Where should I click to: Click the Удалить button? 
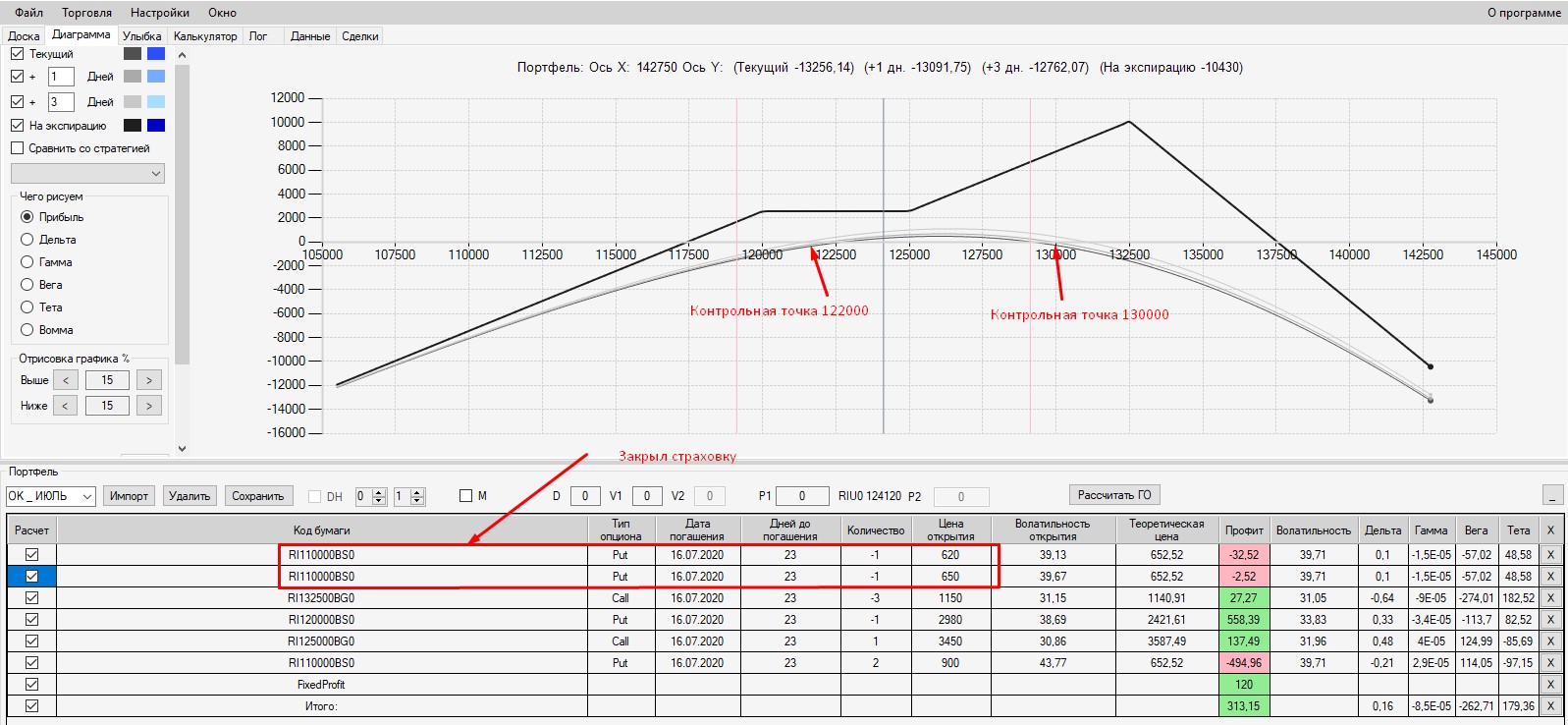pyautogui.click(x=189, y=496)
